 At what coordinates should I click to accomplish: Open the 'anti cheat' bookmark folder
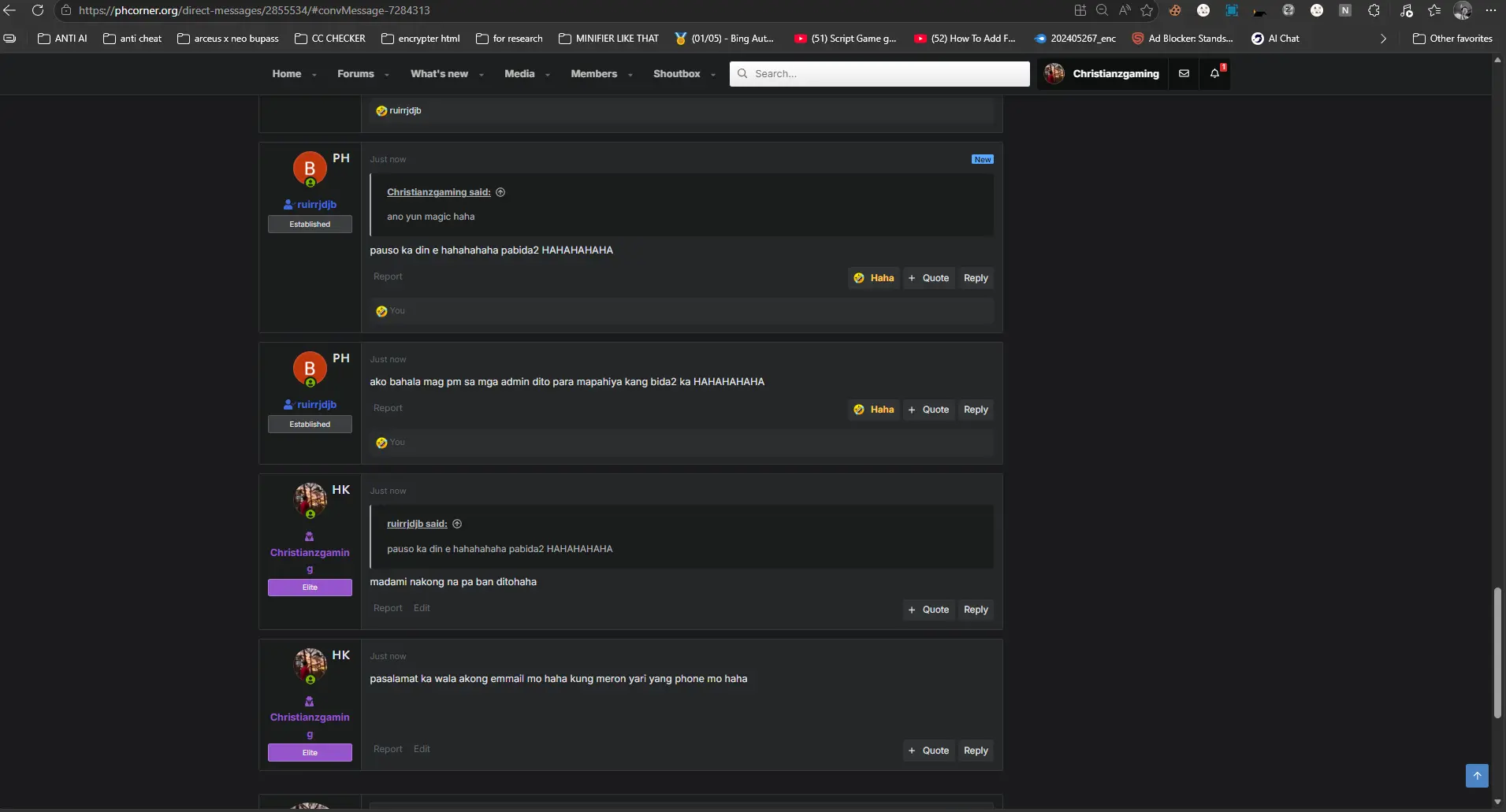click(x=132, y=39)
